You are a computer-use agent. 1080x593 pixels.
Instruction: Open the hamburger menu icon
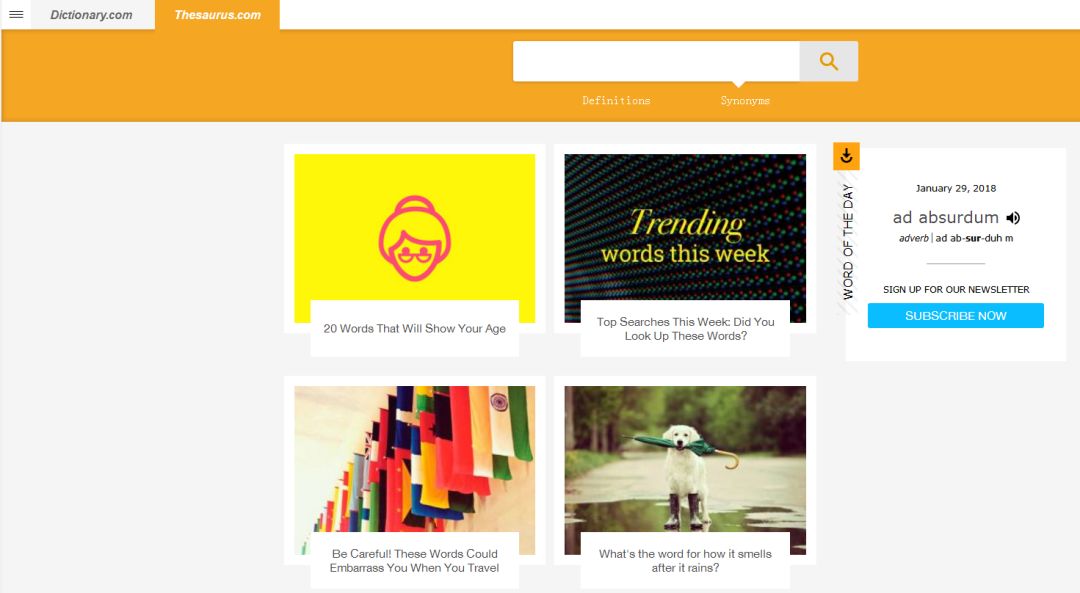(16, 14)
